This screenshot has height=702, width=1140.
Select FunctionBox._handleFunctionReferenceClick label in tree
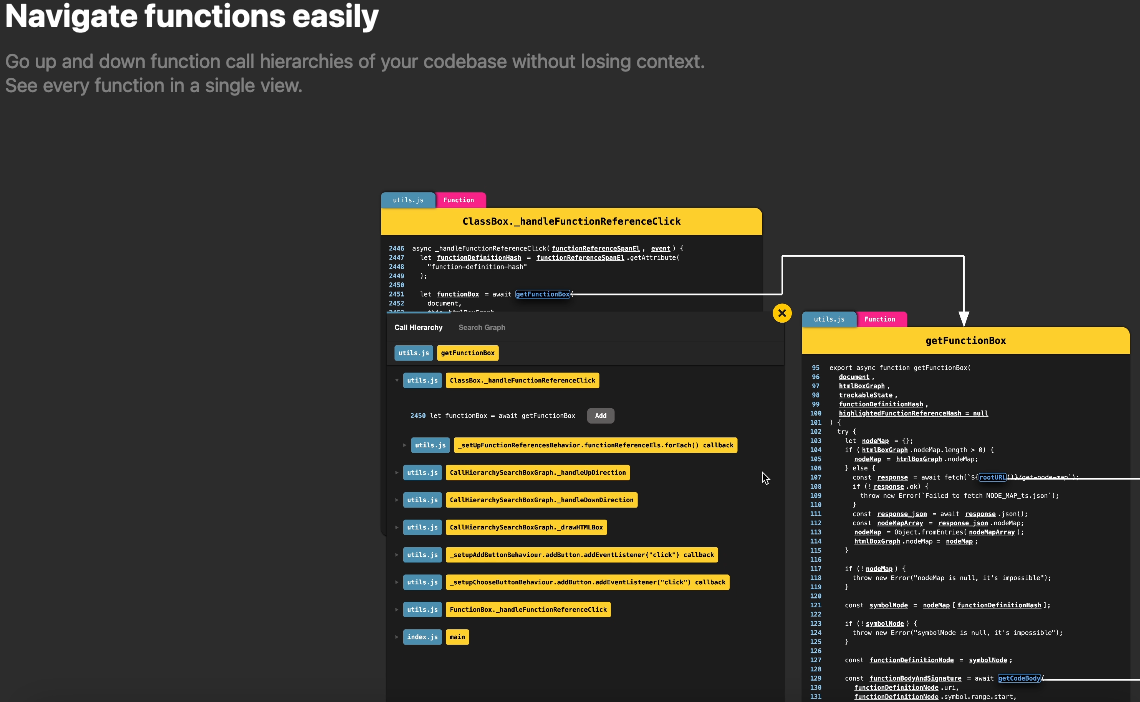529,610
